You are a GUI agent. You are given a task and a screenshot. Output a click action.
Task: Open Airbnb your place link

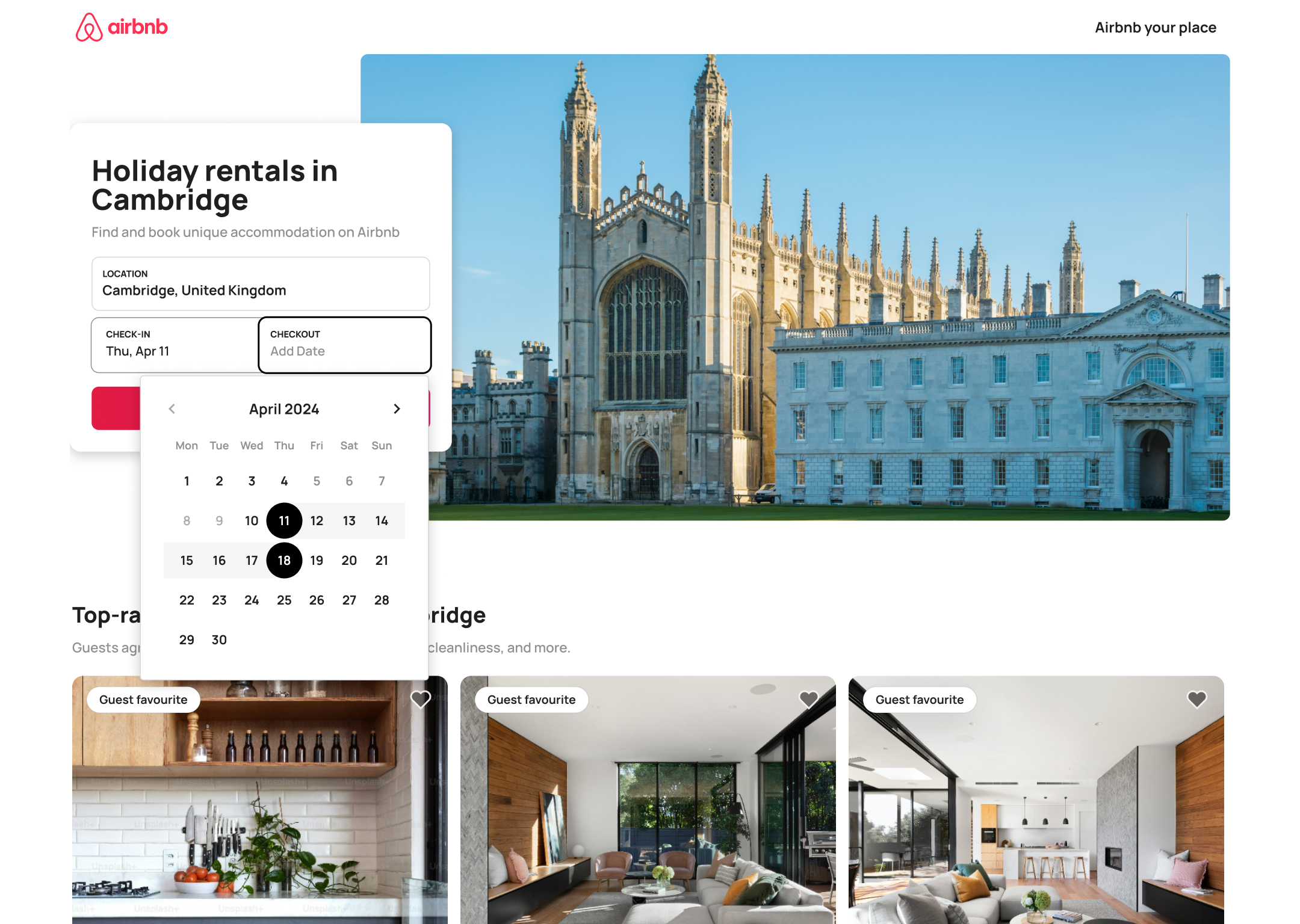click(x=1155, y=28)
